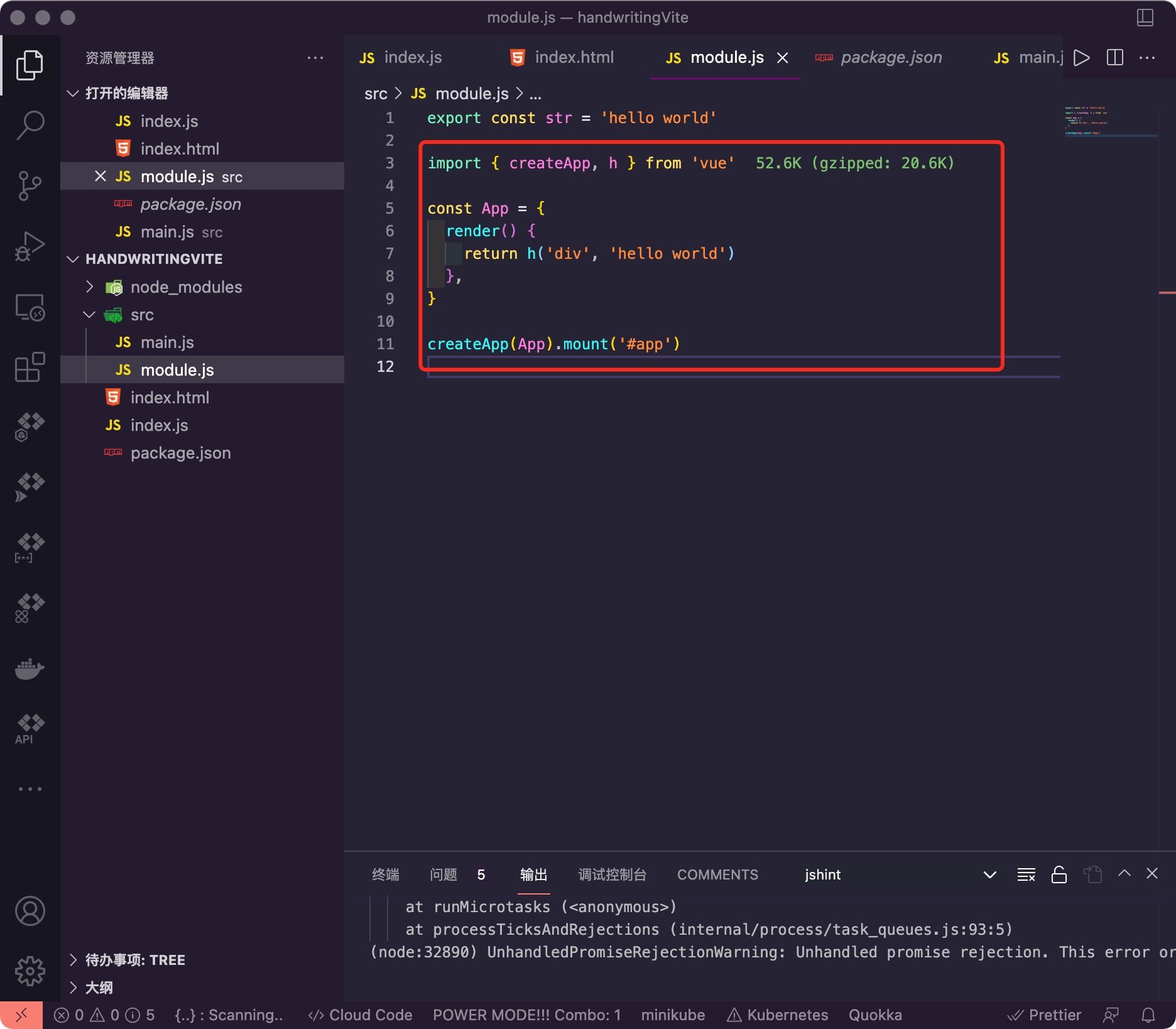
Task: Open the Remote Explorer view
Action: 30,307
